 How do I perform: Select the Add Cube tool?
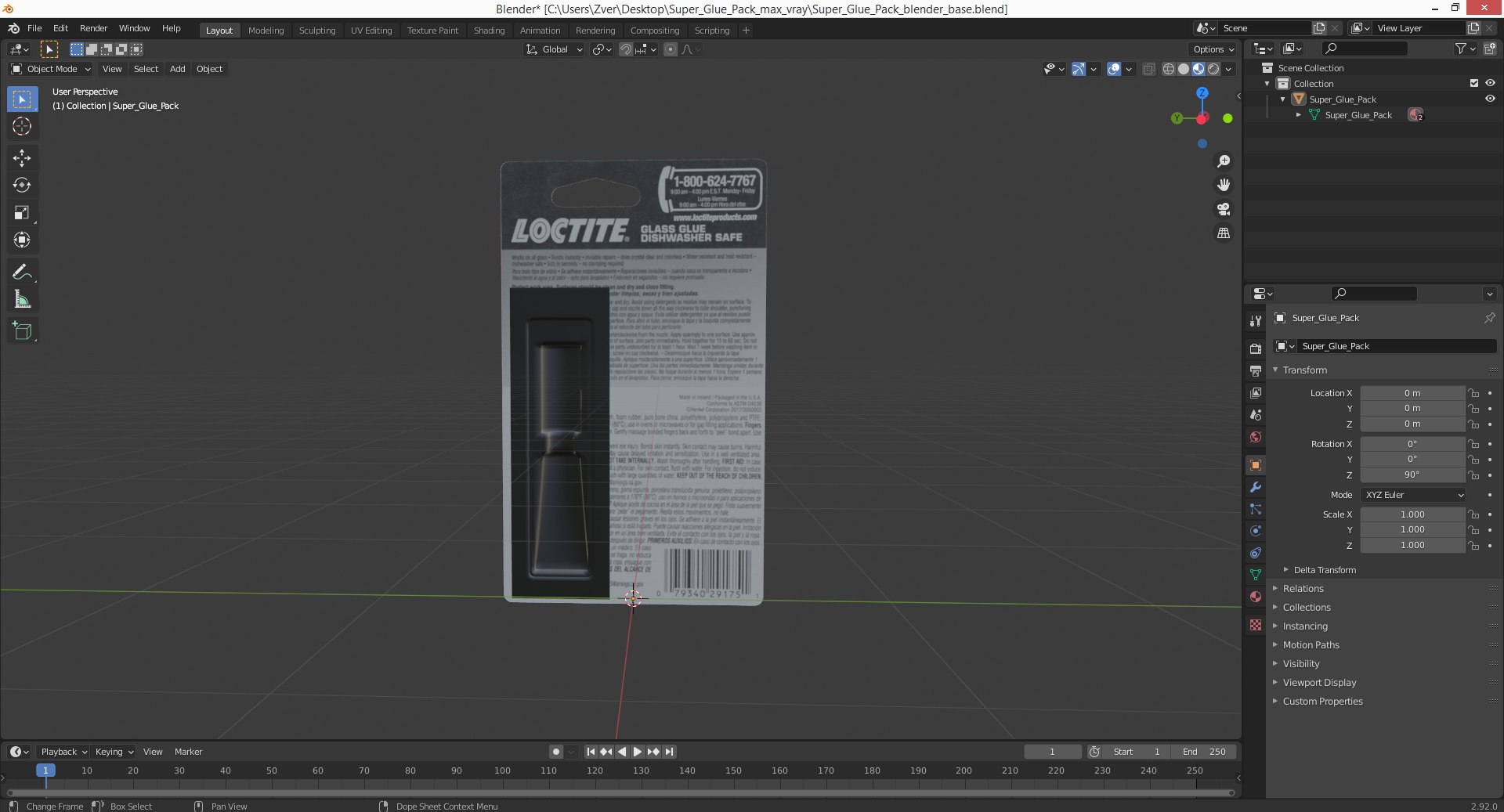pos(22,331)
